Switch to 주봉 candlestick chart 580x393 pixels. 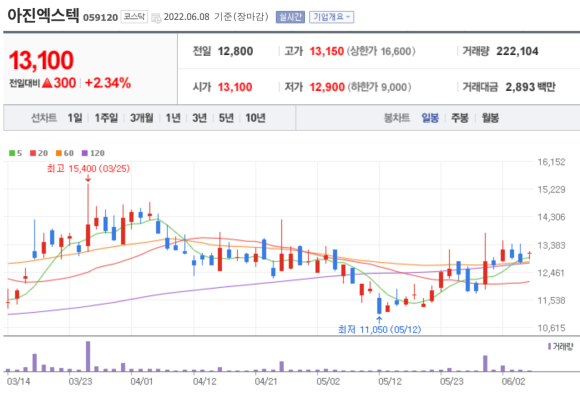point(460,118)
